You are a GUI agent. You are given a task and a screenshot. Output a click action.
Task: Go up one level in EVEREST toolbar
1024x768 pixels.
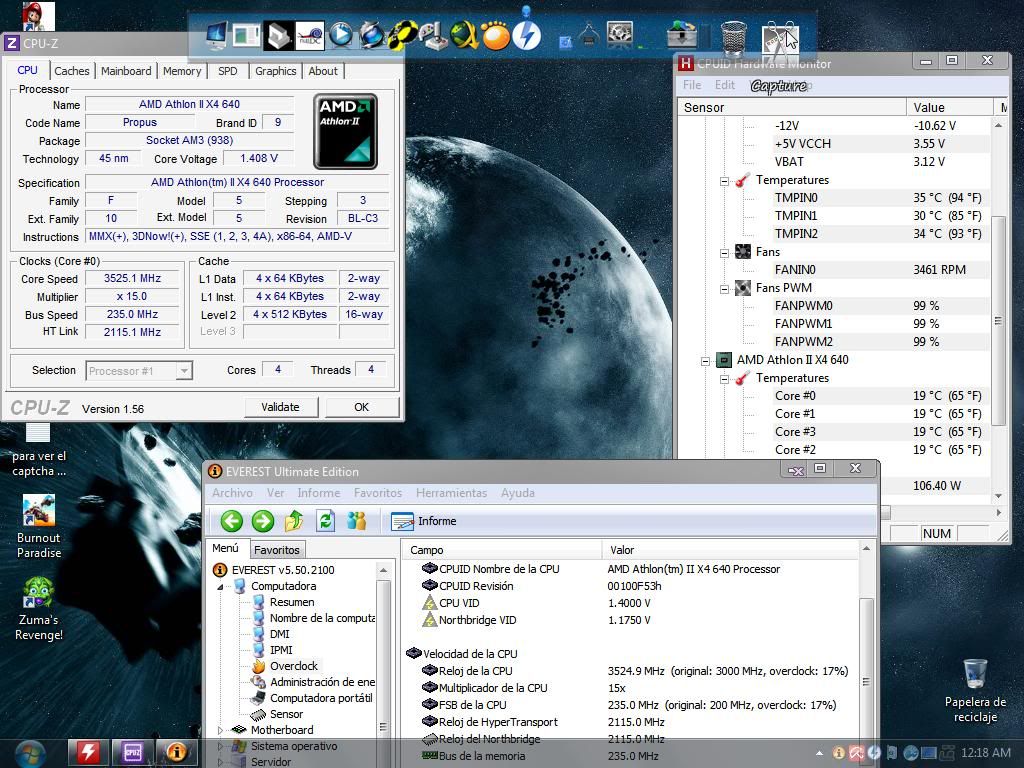coord(294,521)
